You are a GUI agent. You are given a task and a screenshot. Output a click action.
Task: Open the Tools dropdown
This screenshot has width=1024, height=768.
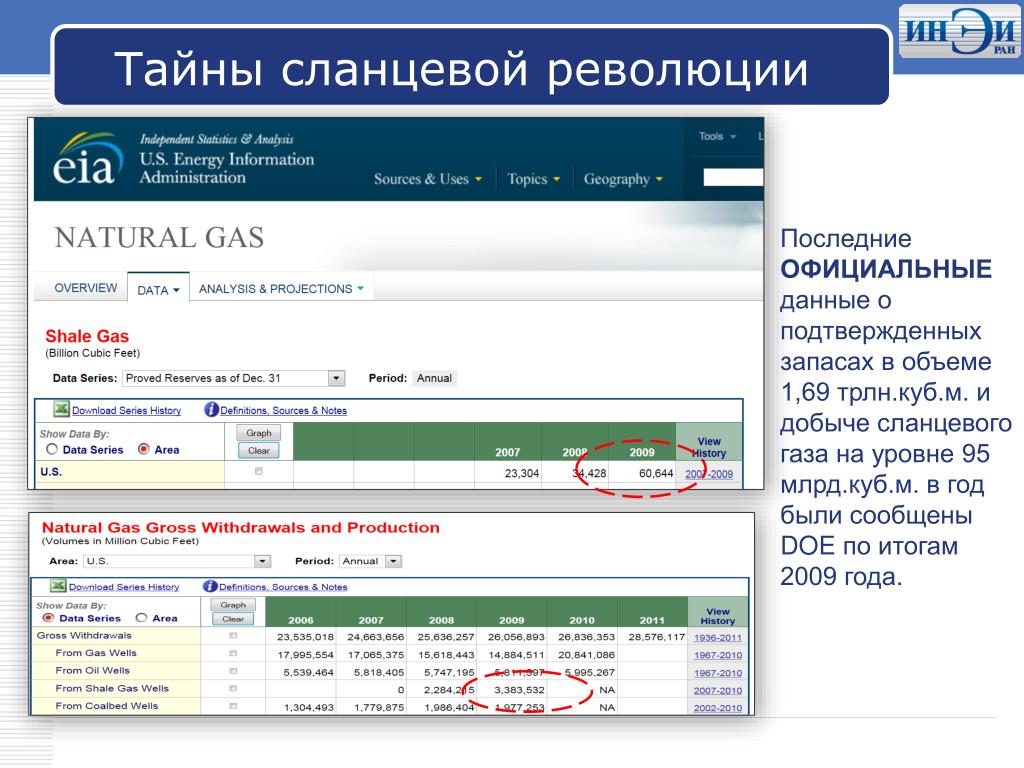717,136
